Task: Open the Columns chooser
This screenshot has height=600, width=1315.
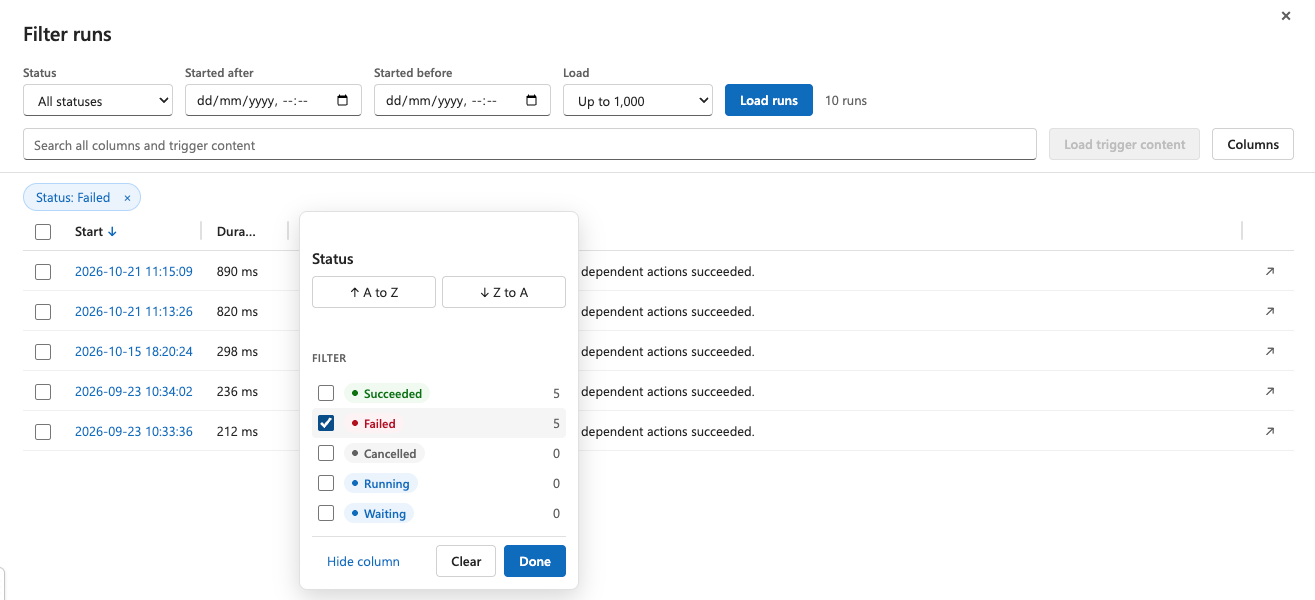Action: pyautogui.click(x=1253, y=144)
